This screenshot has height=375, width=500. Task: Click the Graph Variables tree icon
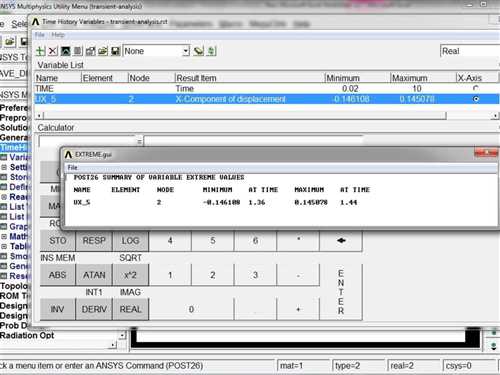pos(4,227)
